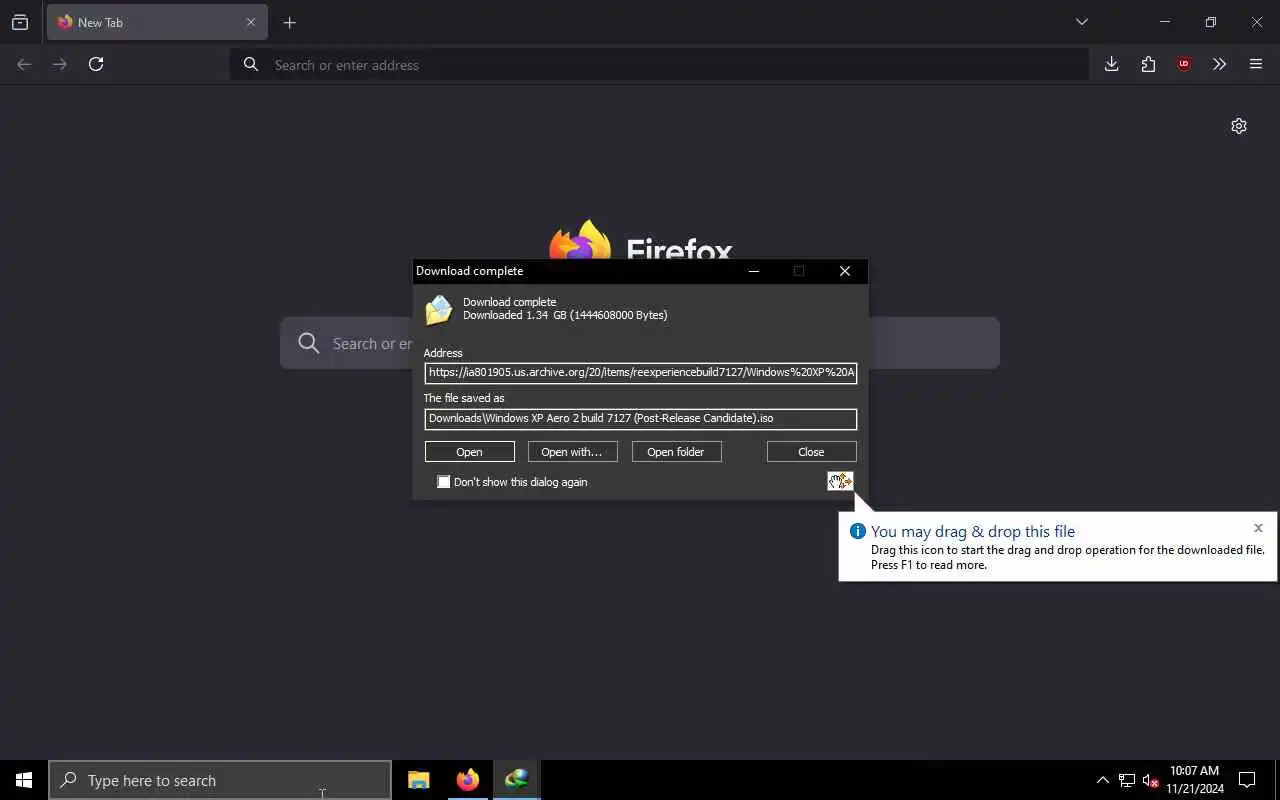Open the Windows Start menu
Viewport: 1280px width, 800px height.
(24, 780)
